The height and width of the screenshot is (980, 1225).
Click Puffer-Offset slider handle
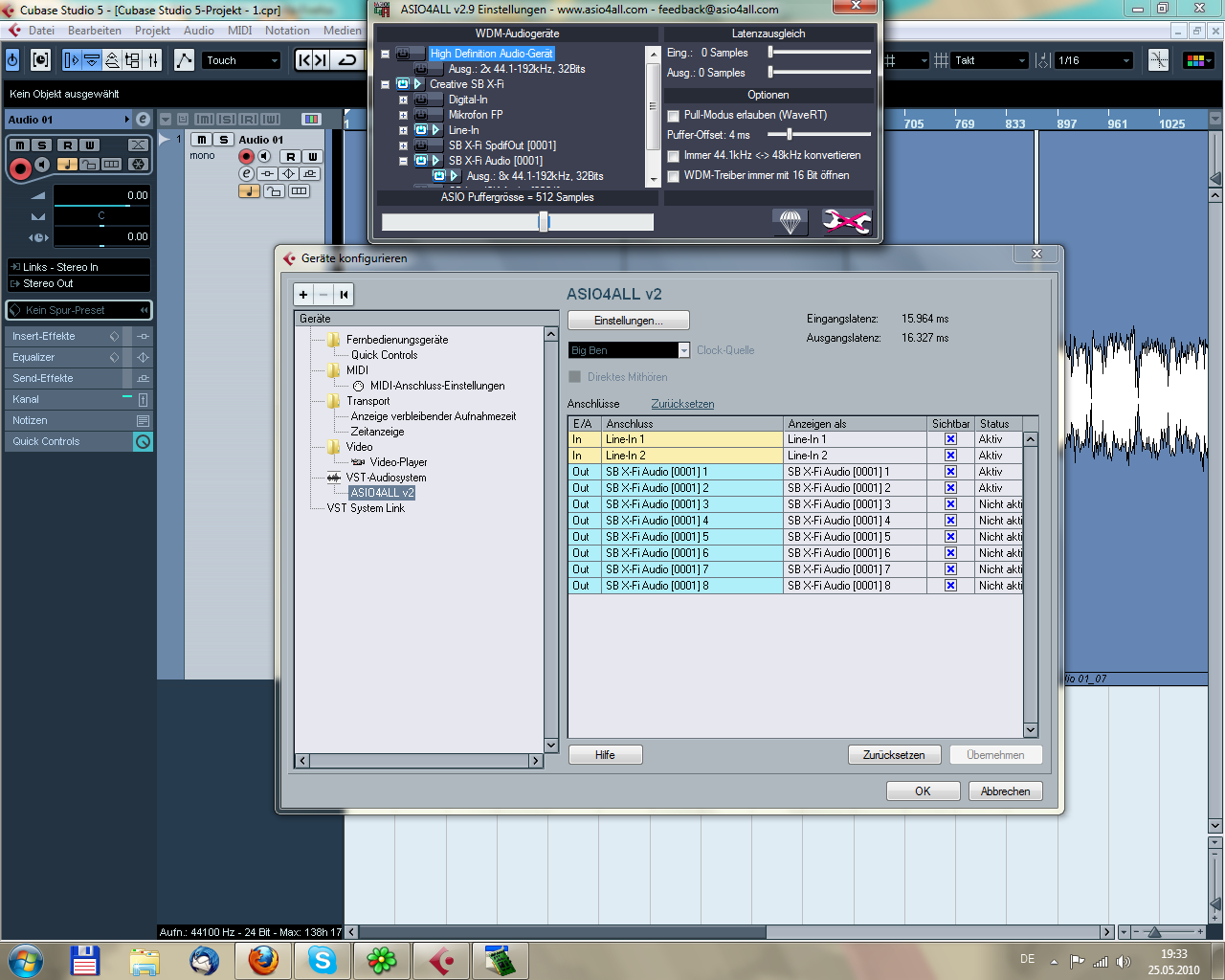[x=789, y=135]
